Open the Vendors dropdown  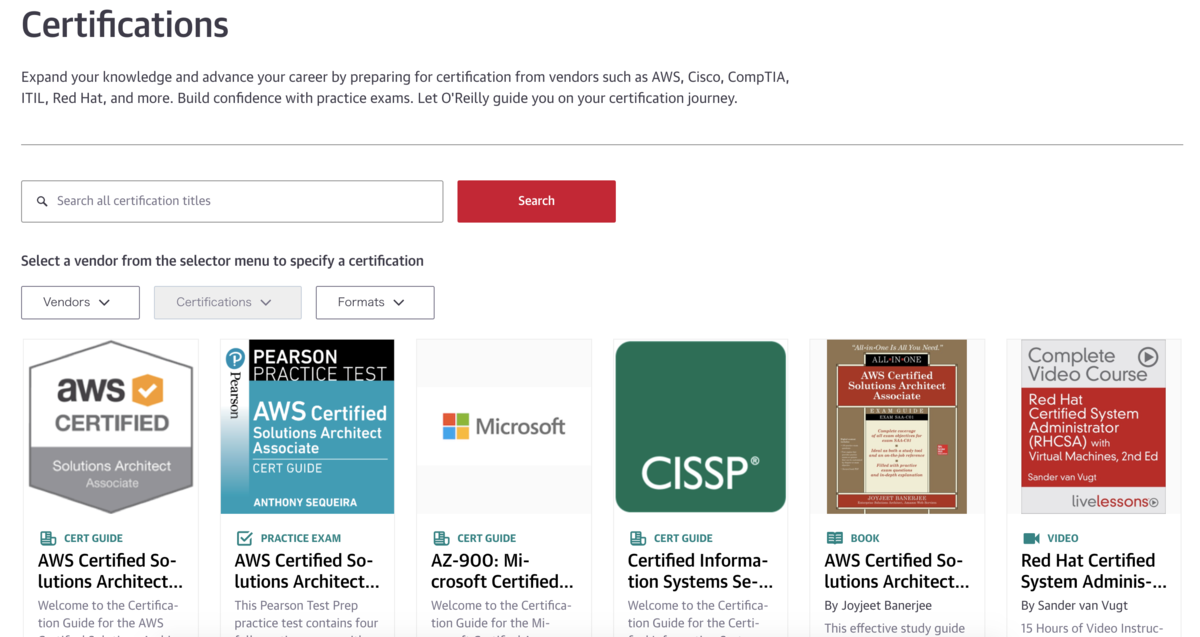[80, 302]
